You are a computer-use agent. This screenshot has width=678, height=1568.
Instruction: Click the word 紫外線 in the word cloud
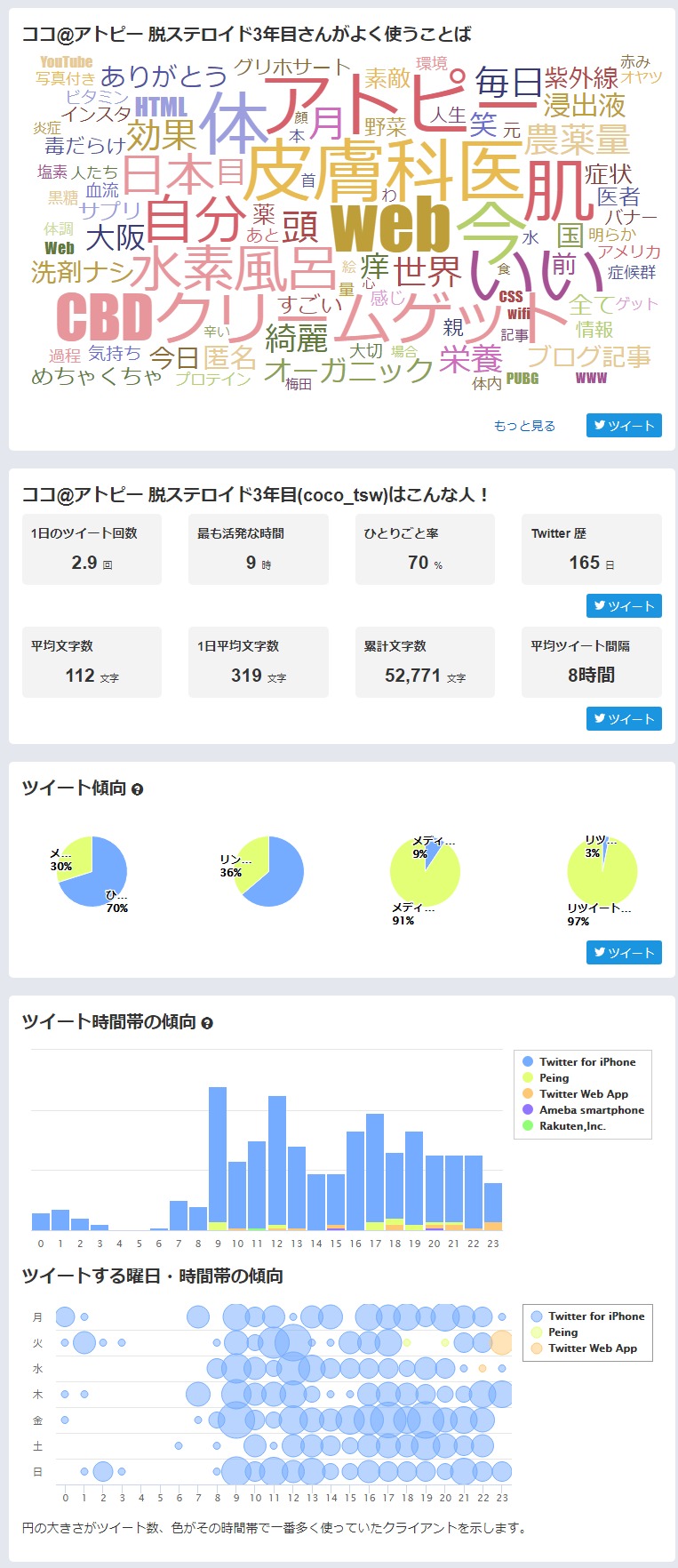click(x=581, y=76)
